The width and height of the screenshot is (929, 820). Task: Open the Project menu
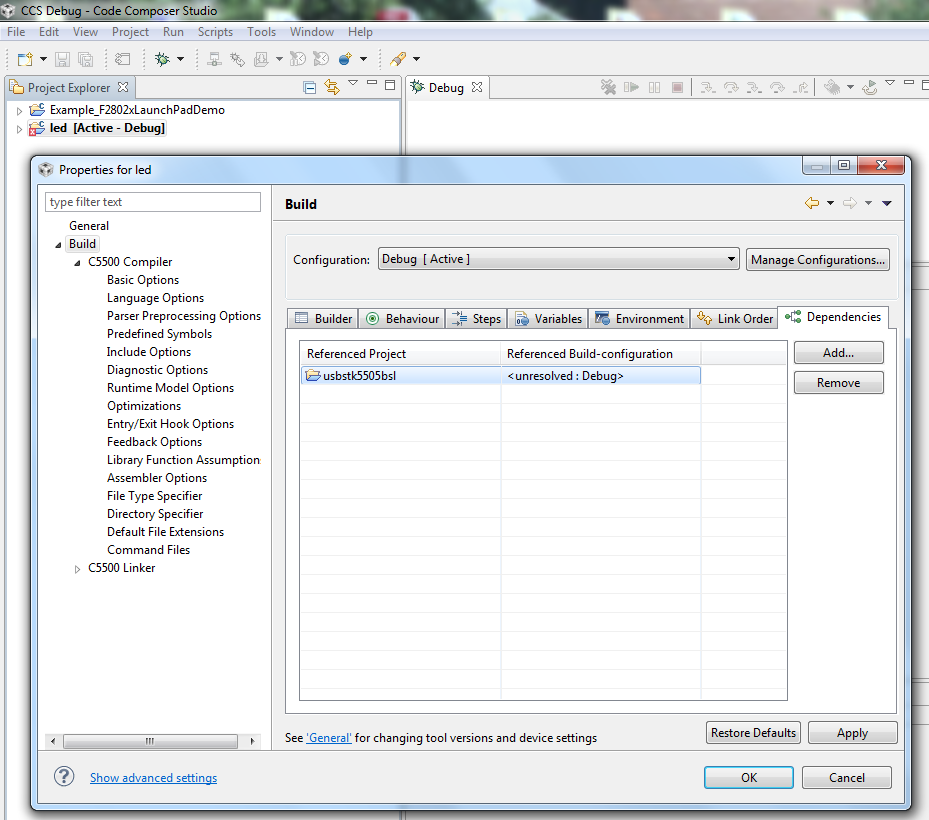130,32
